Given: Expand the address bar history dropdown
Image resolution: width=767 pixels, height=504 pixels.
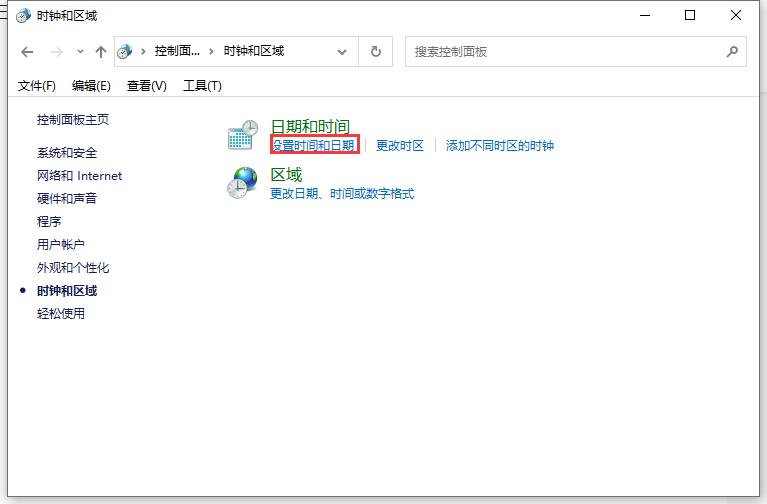Looking at the screenshot, I should click(342, 52).
